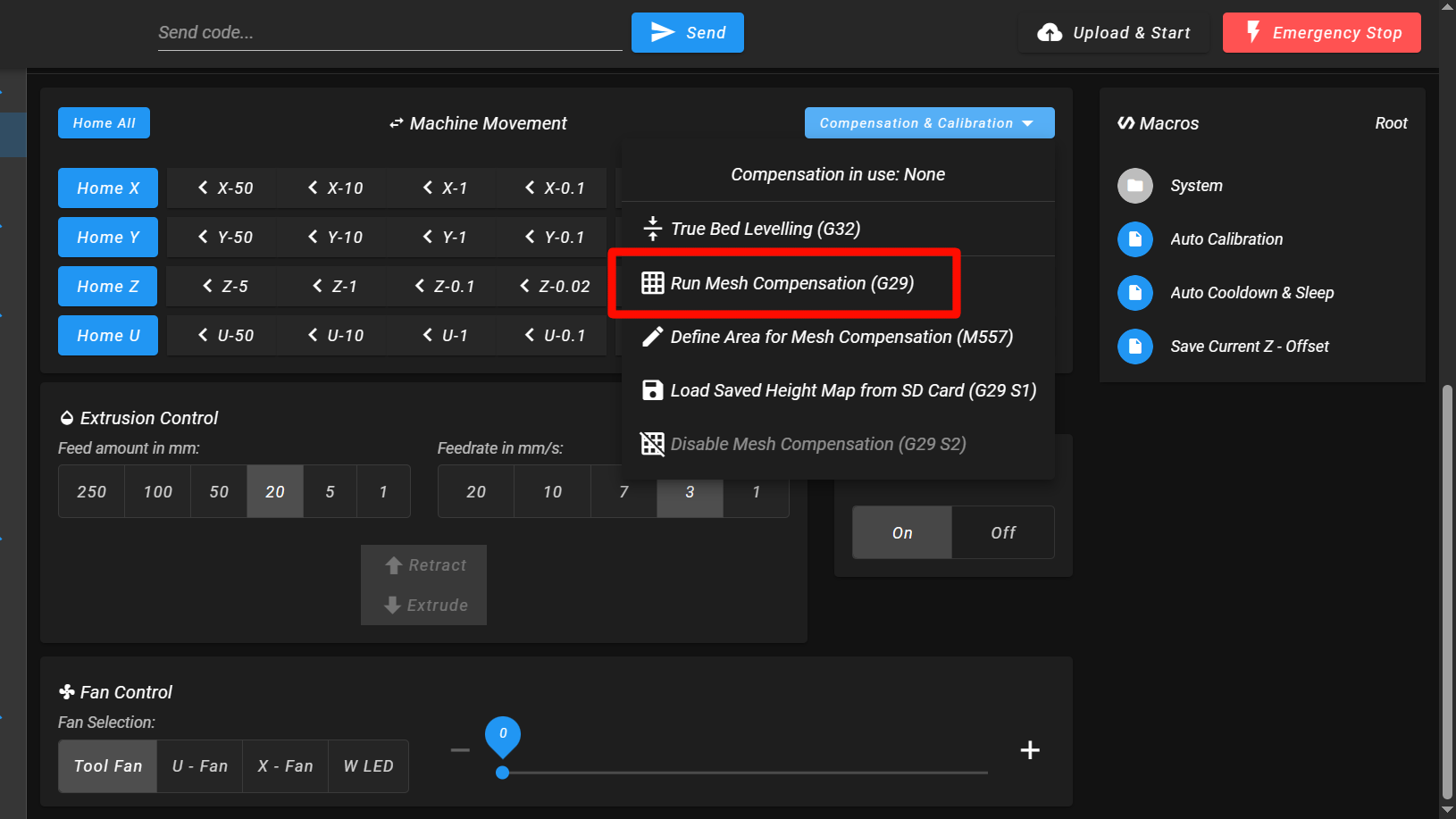Switch the toggle to Off
Viewport: 1456px width, 819px height.
click(1003, 532)
